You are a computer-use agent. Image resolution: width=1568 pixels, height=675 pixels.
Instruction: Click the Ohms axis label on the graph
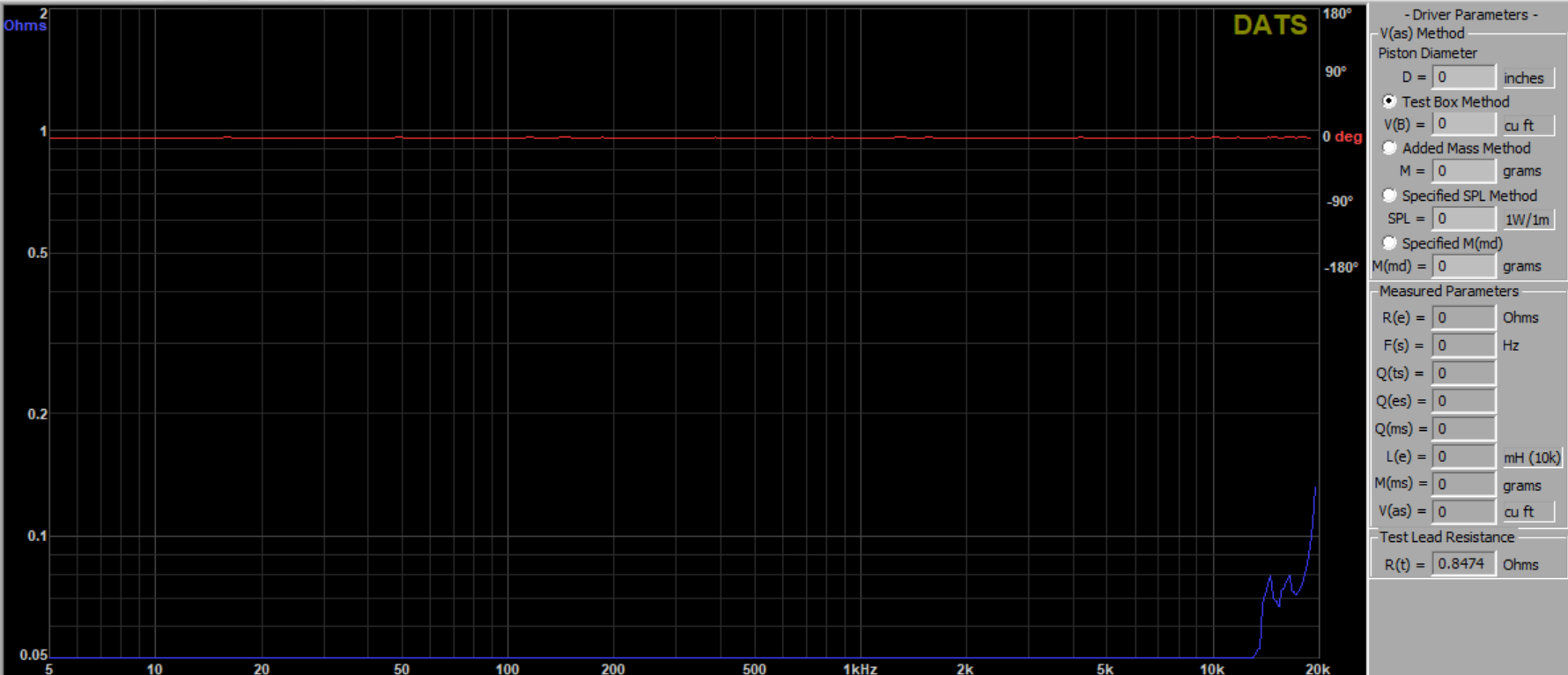pos(26,26)
